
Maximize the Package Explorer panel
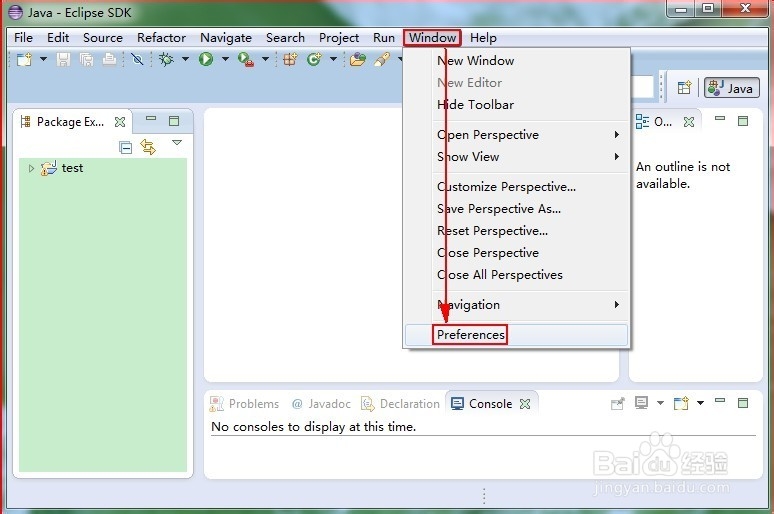click(x=174, y=121)
